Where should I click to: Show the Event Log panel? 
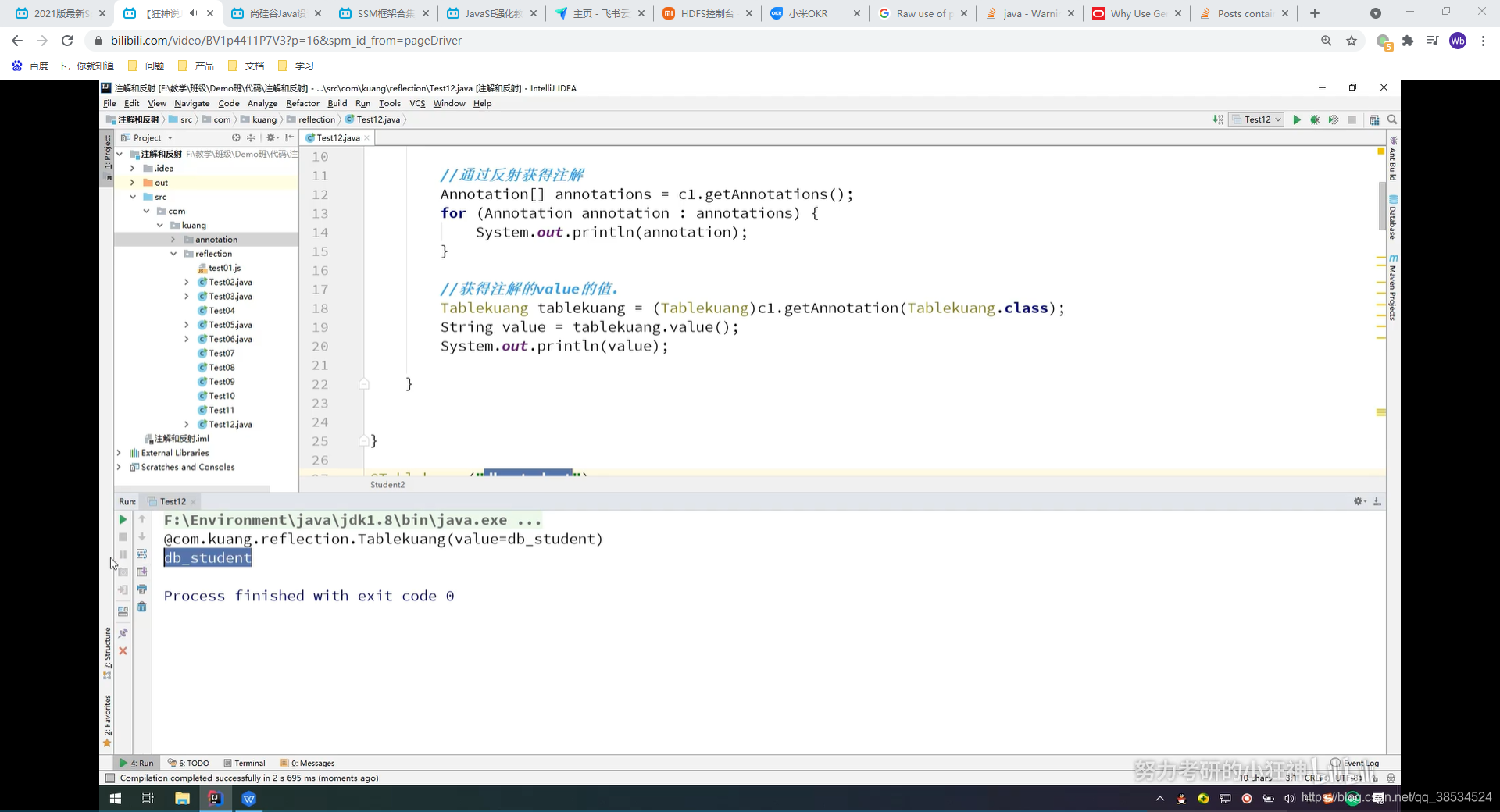pos(1355,763)
